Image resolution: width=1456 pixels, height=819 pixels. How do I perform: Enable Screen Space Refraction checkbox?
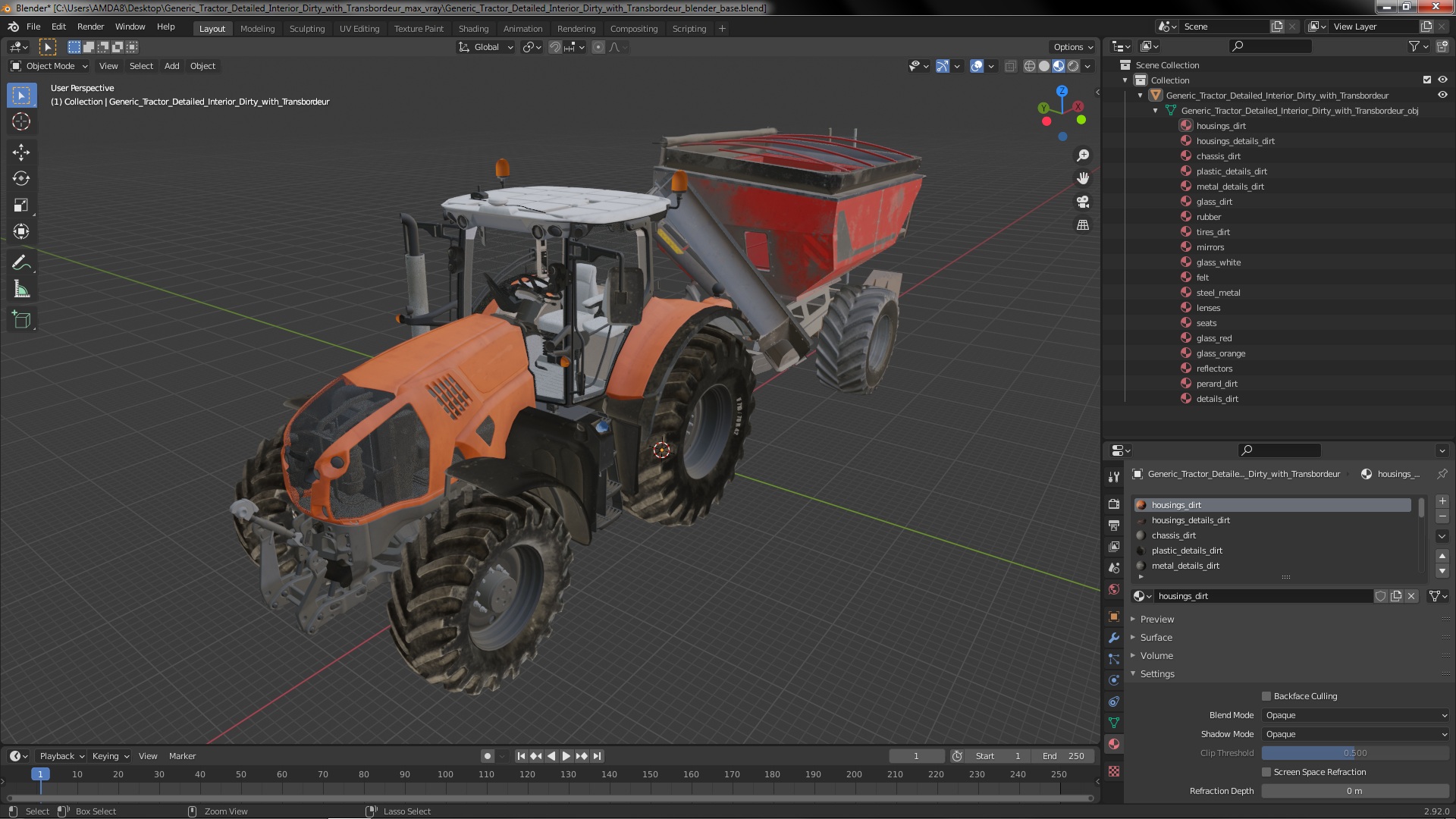point(1266,772)
